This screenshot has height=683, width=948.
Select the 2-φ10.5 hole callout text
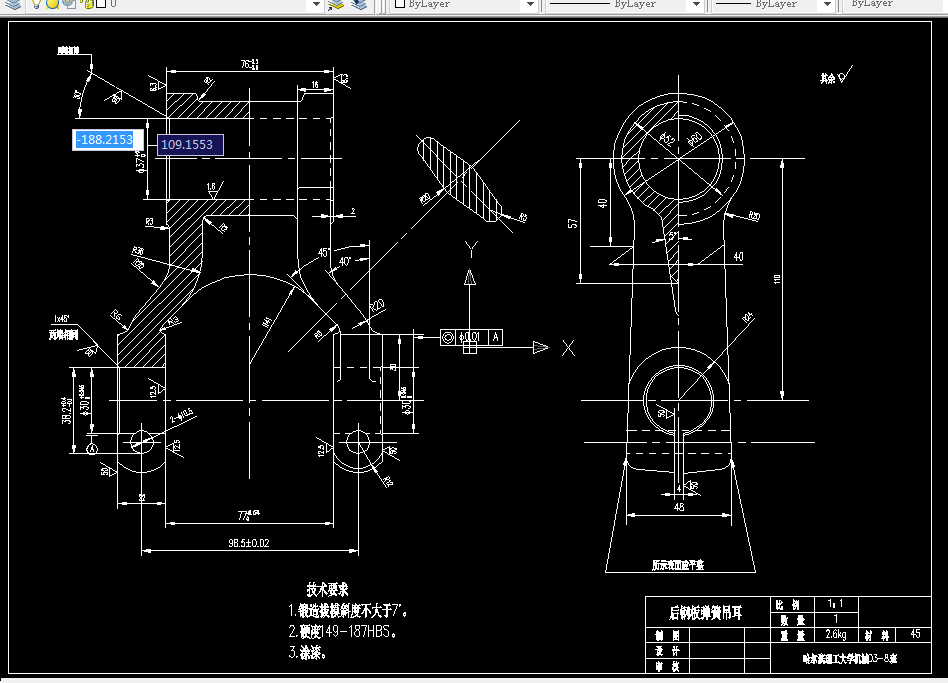[x=181, y=416]
